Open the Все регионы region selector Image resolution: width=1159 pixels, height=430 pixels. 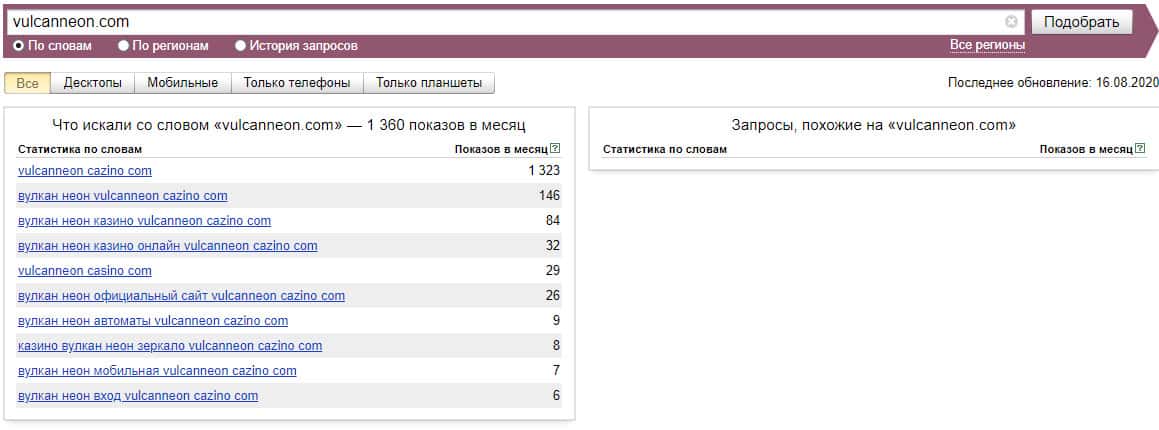click(x=988, y=46)
